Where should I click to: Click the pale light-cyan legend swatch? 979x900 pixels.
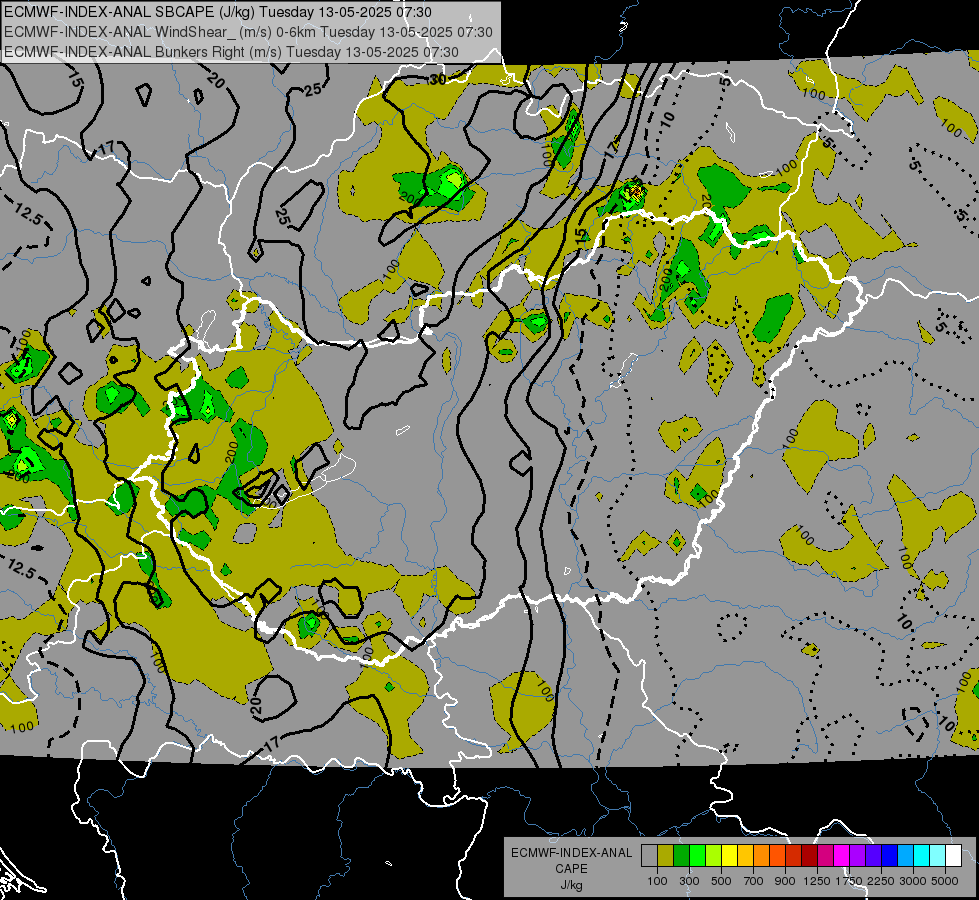[938, 856]
